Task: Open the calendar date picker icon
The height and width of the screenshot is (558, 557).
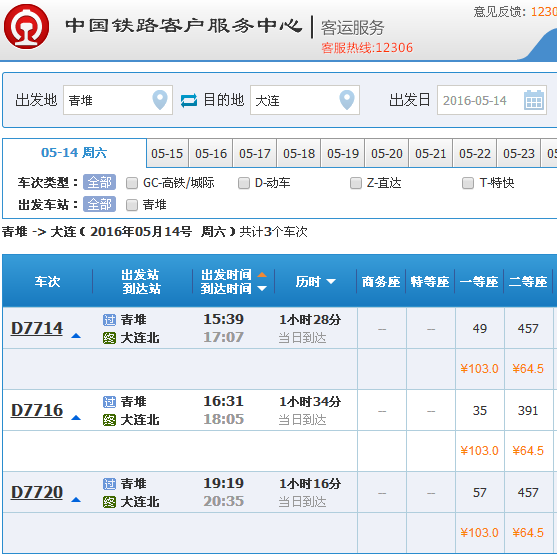Action: tap(534, 100)
